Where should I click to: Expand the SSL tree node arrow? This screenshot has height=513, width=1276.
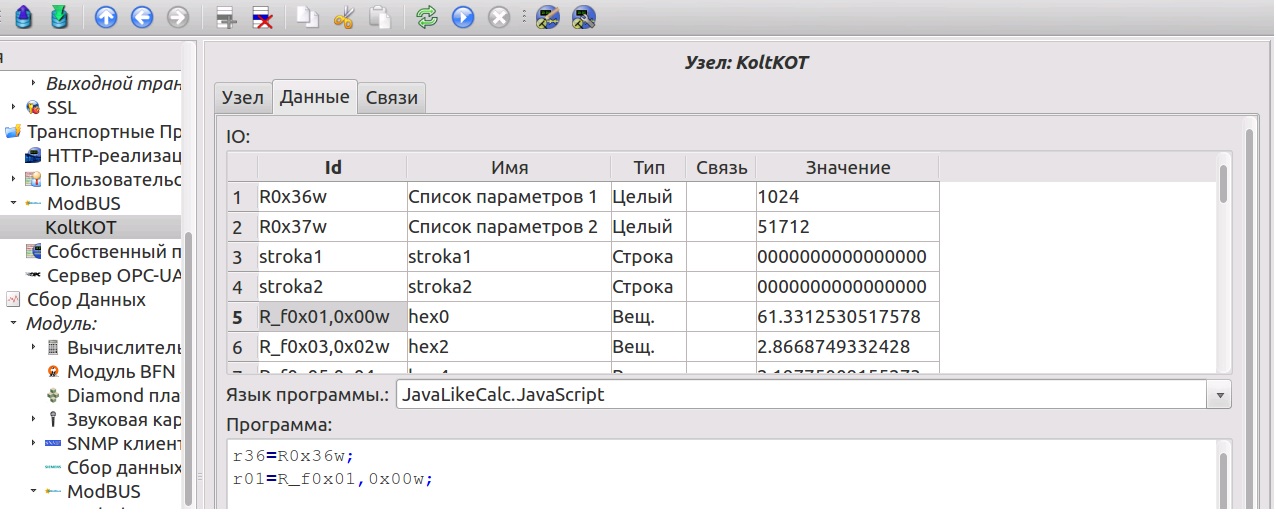pyautogui.click(x=13, y=107)
